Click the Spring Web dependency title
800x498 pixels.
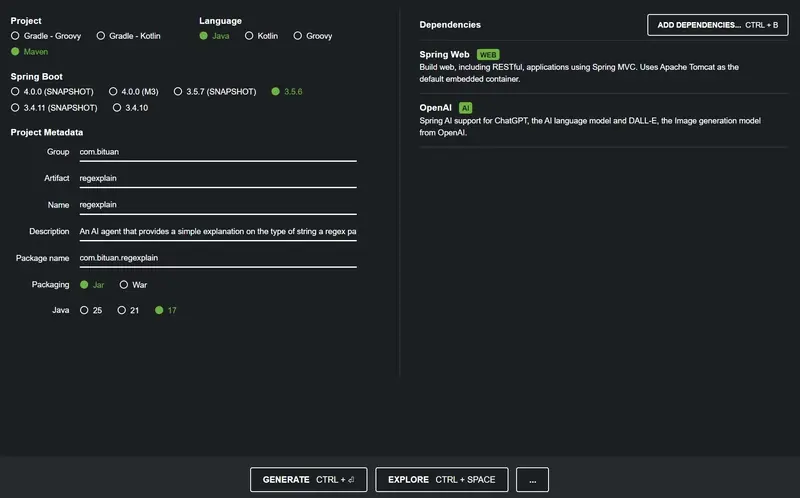click(444, 55)
